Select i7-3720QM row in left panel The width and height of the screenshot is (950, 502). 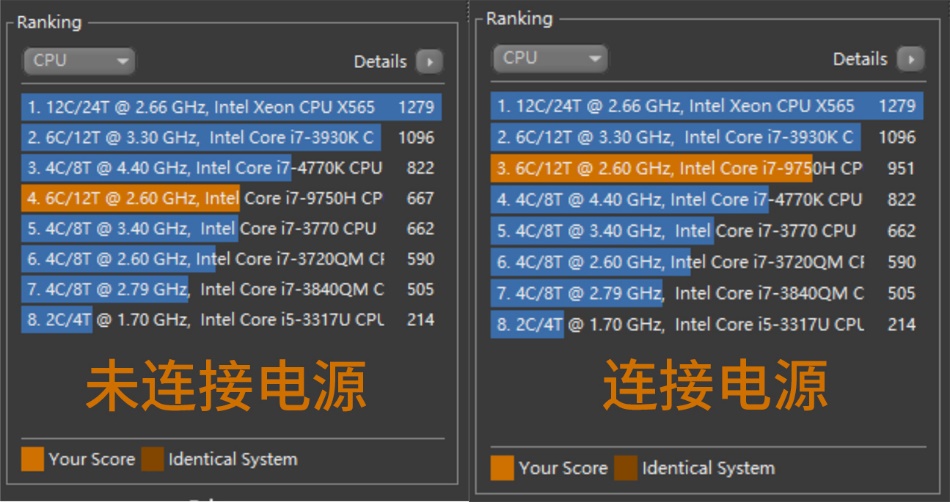click(231, 259)
